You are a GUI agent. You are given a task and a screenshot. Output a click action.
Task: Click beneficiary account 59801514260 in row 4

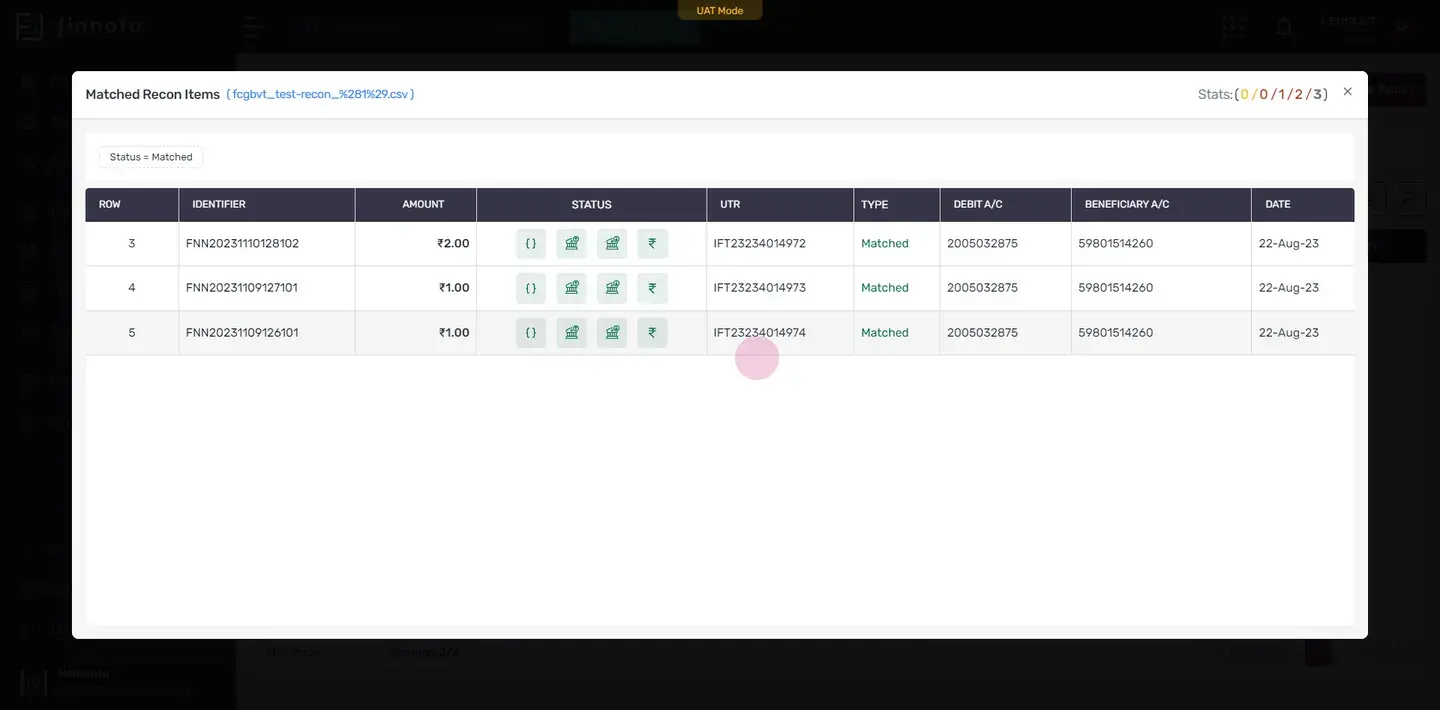point(1116,288)
